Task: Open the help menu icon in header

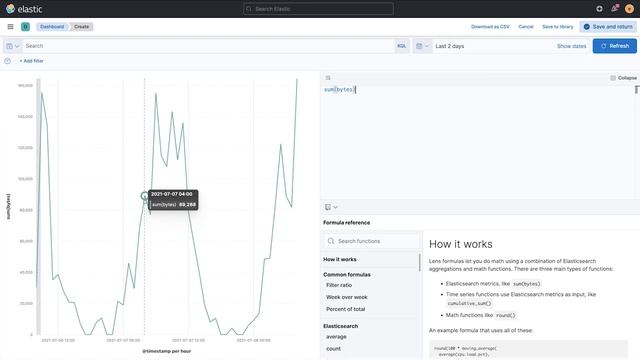Action: [x=599, y=9]
